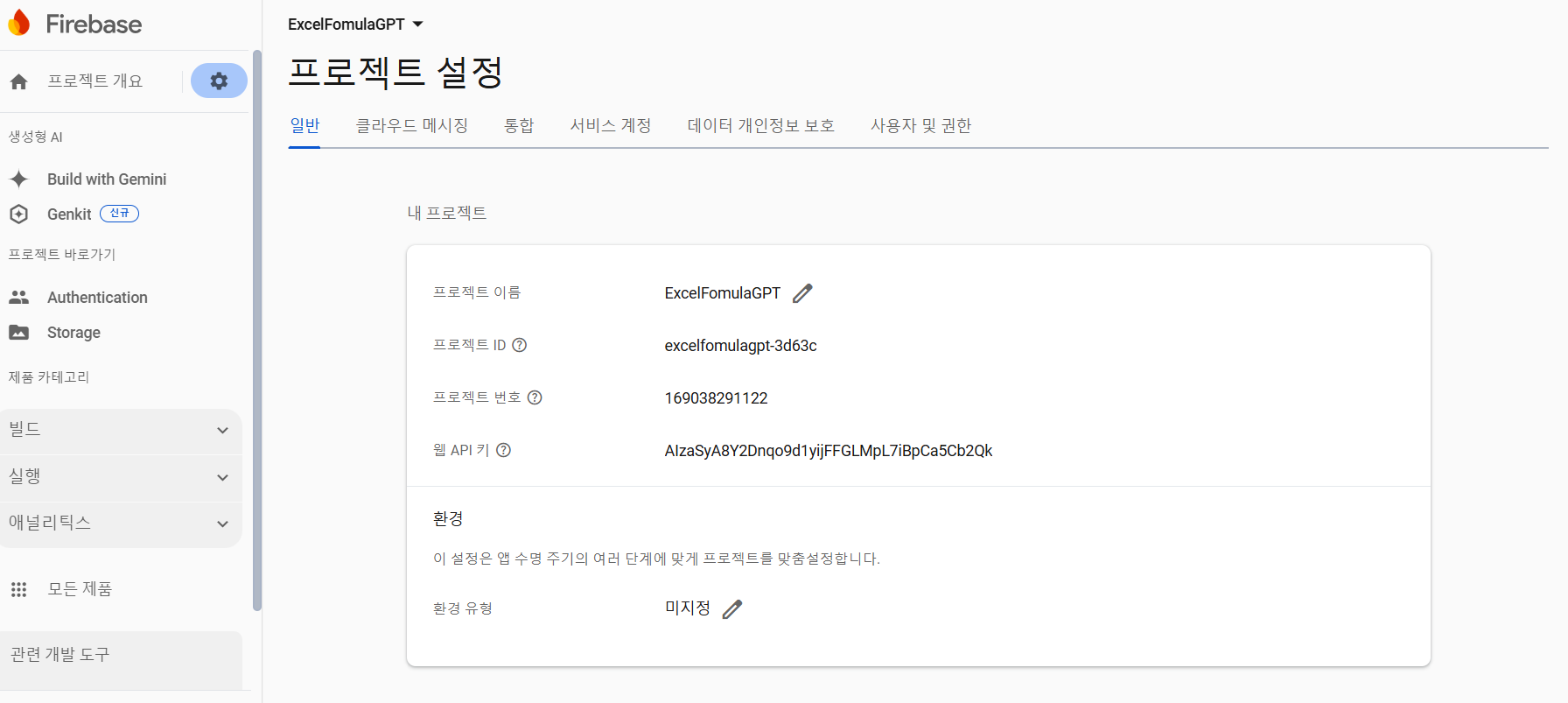Click the home icon for project overview
This screenshot has height=703, width=1568.
coord(18,81)
